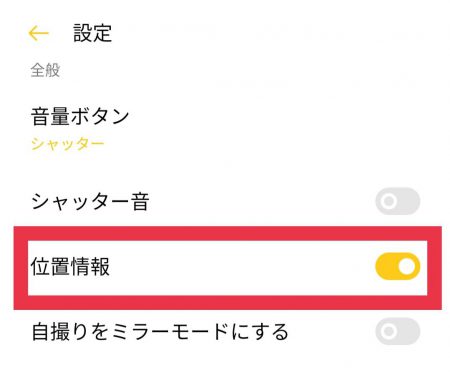Disable the 位置情報 switch
450x375 pixels.
click(x=398, y=266)
